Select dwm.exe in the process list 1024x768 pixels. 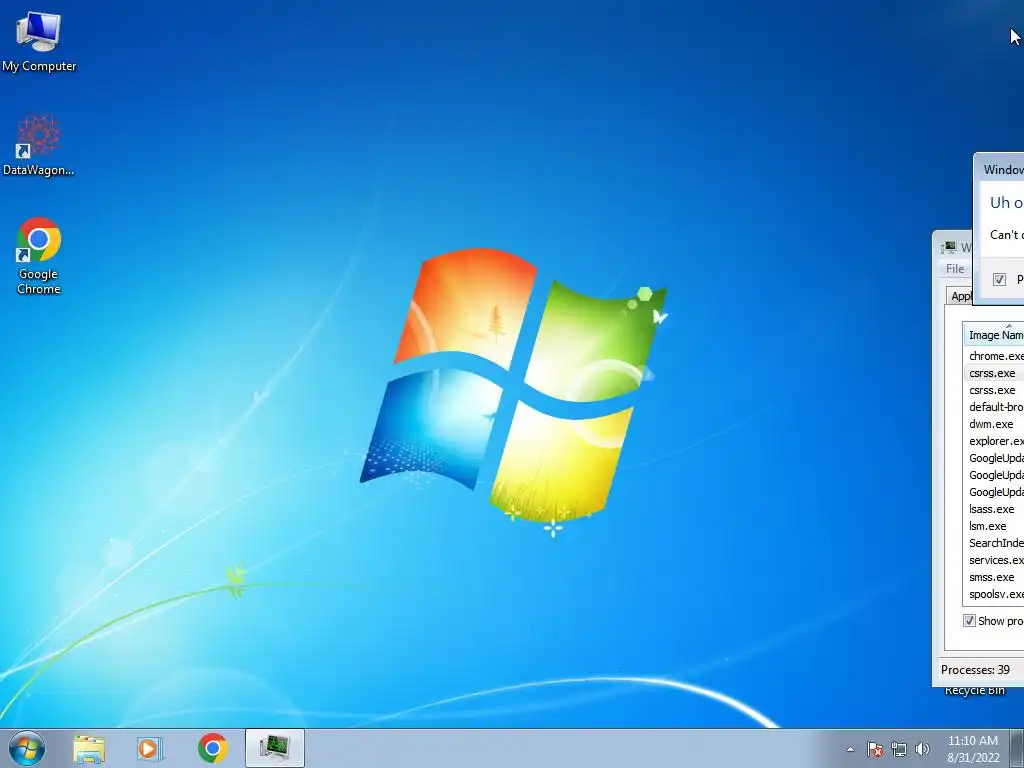pos(994,424)
